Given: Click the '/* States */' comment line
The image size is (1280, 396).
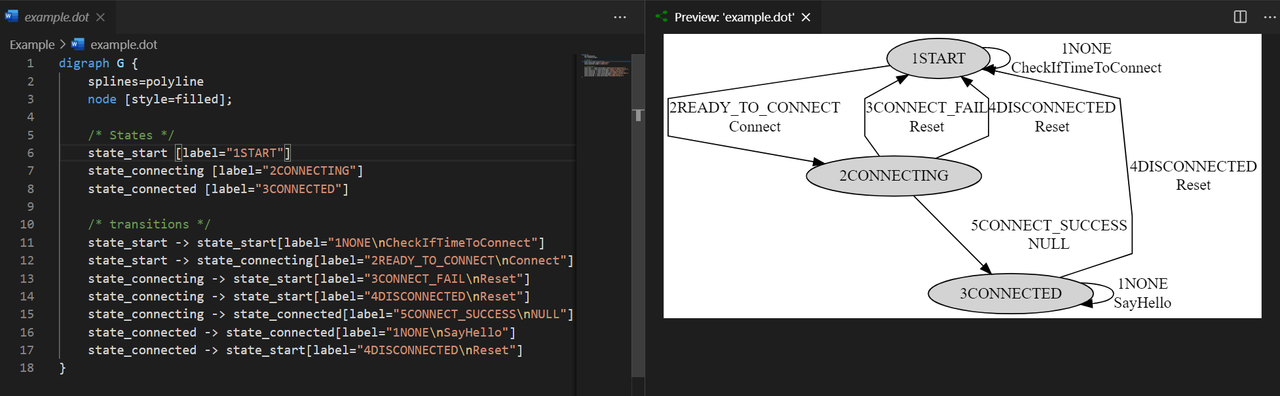Looking at the screenshot, I should click(x=131, y=135).
